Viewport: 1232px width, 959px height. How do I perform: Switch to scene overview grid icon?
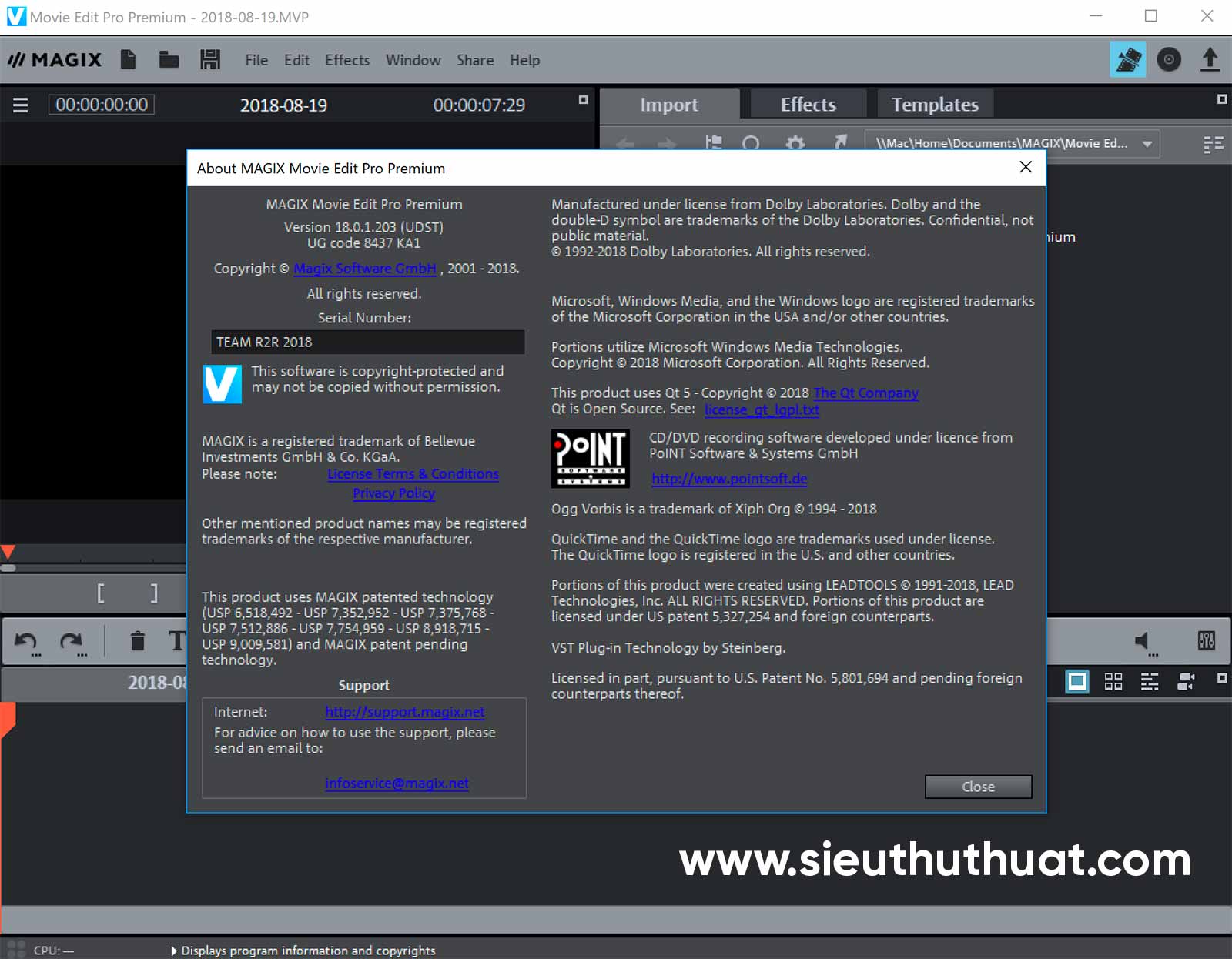pos(1113,681)
